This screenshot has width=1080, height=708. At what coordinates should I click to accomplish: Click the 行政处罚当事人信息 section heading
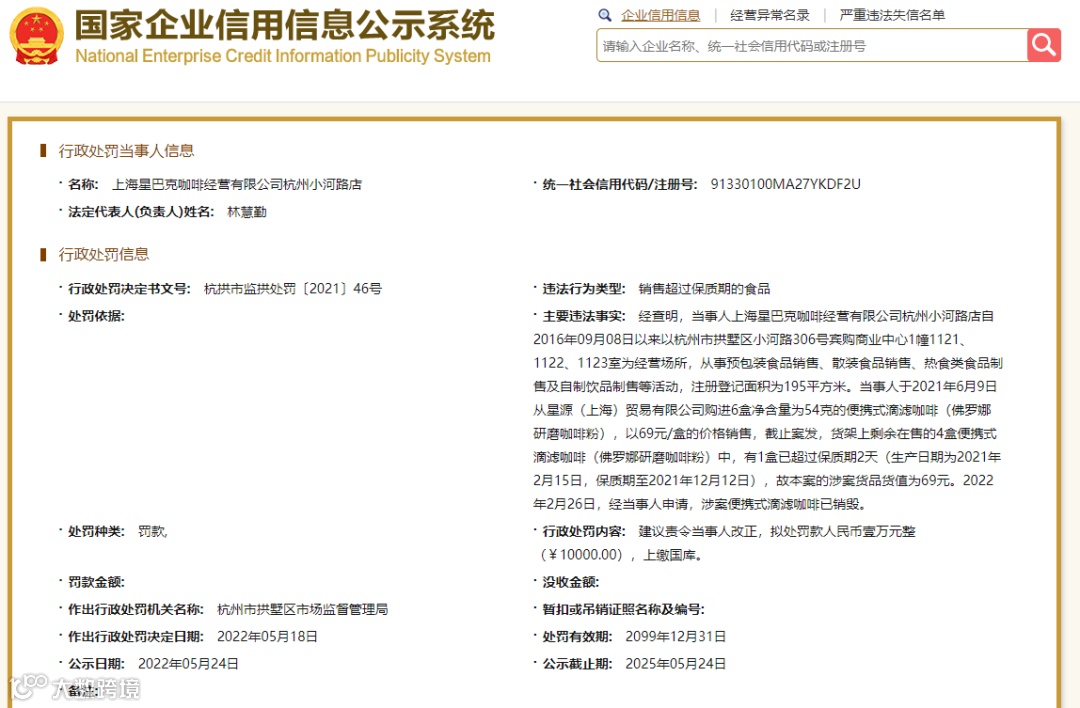126,151
